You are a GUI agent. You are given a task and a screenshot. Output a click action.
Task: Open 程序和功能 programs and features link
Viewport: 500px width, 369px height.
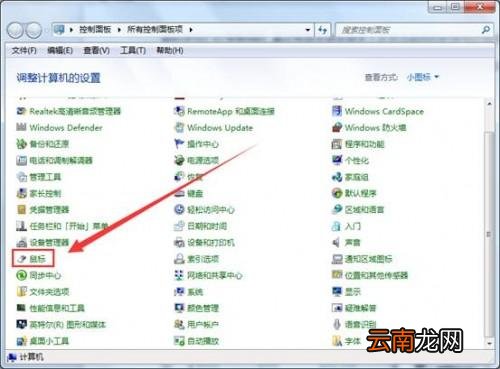pyautogui.click(x=365, y=144)
